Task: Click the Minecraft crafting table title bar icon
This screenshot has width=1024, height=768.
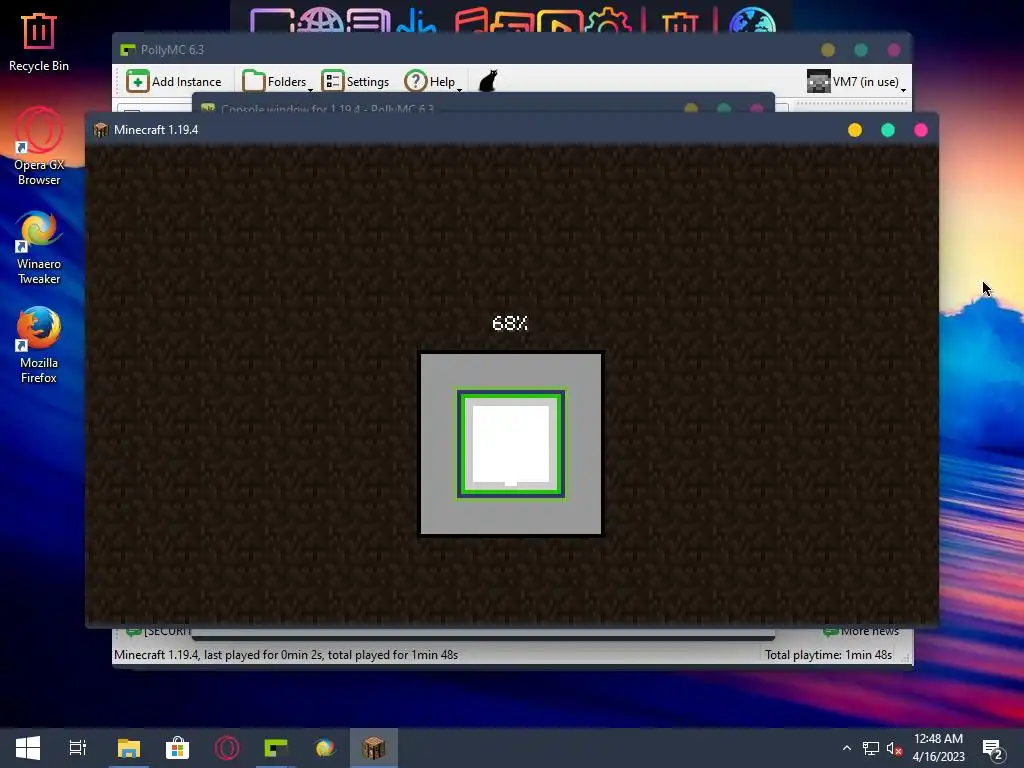Action: coord(101,130)
